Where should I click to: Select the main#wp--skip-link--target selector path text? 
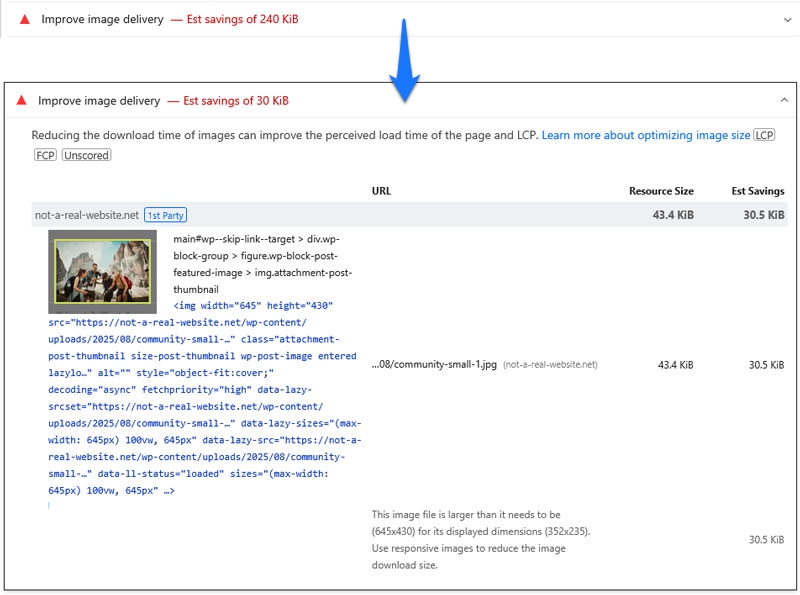[262, 264]
